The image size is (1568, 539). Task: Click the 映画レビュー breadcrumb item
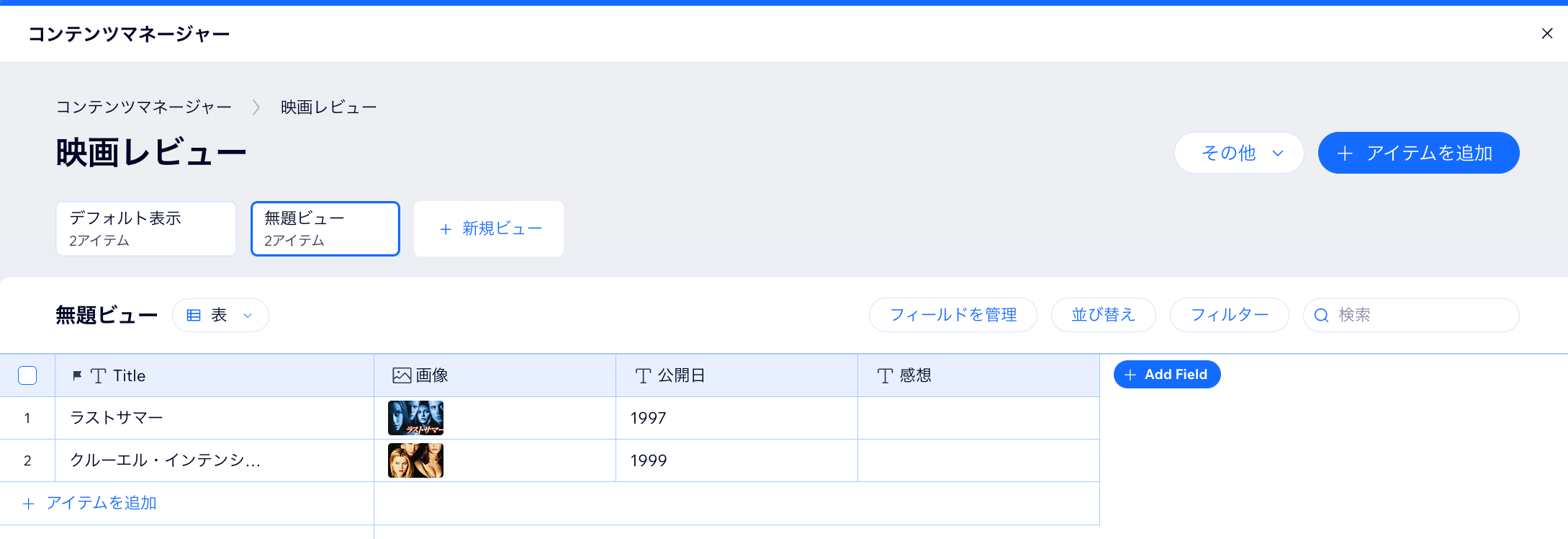pyautogui.click(x=329, y=107)
